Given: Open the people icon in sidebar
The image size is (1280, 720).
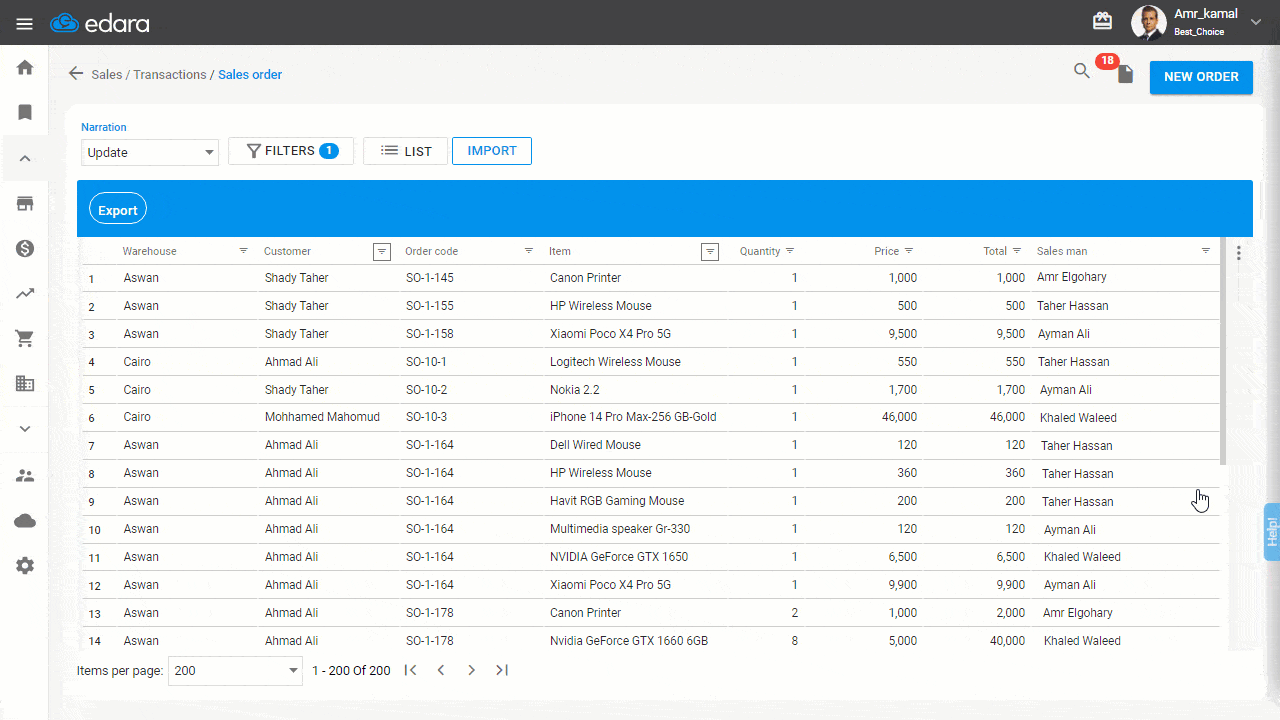Looking at the screenshot, I should click(x=25, y=476).
